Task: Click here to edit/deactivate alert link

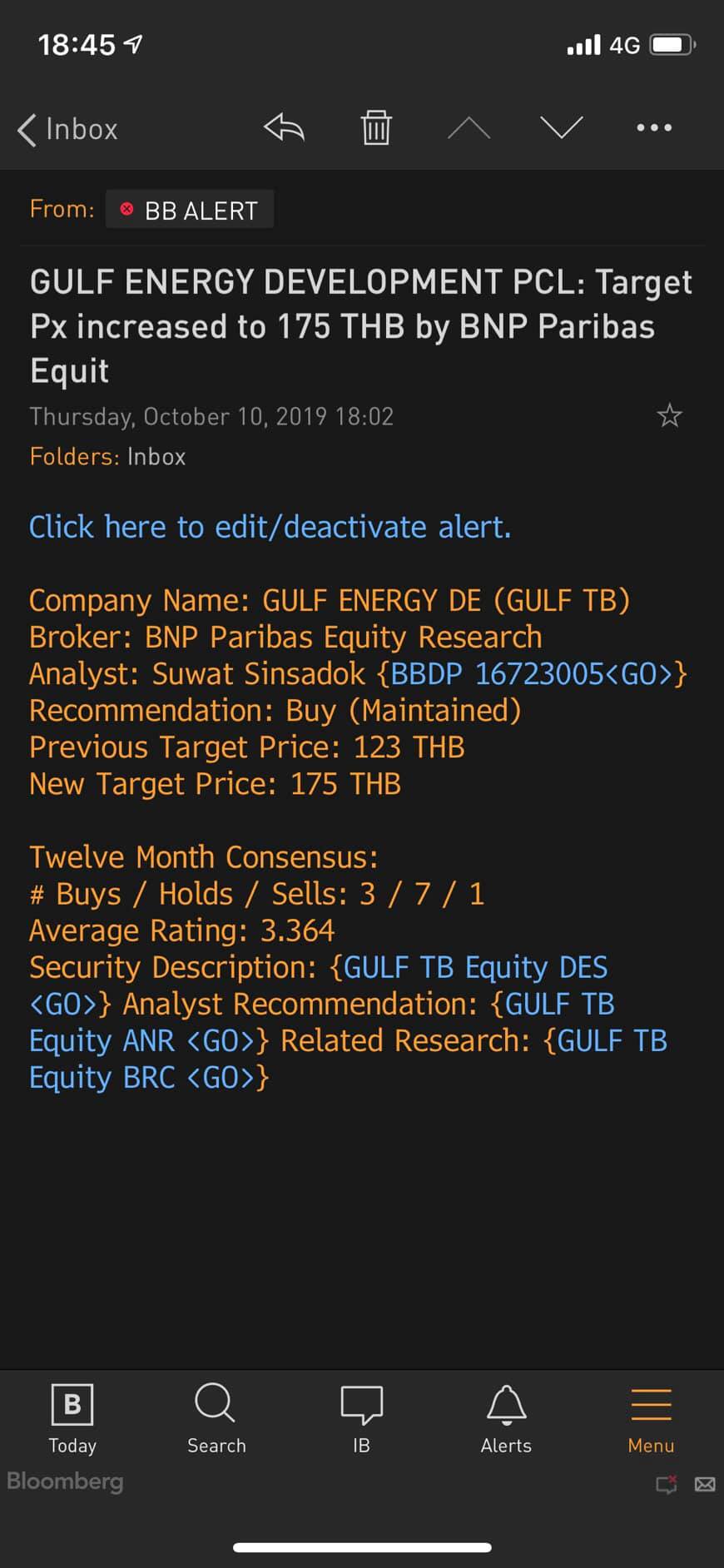Action: pos(270,527)
